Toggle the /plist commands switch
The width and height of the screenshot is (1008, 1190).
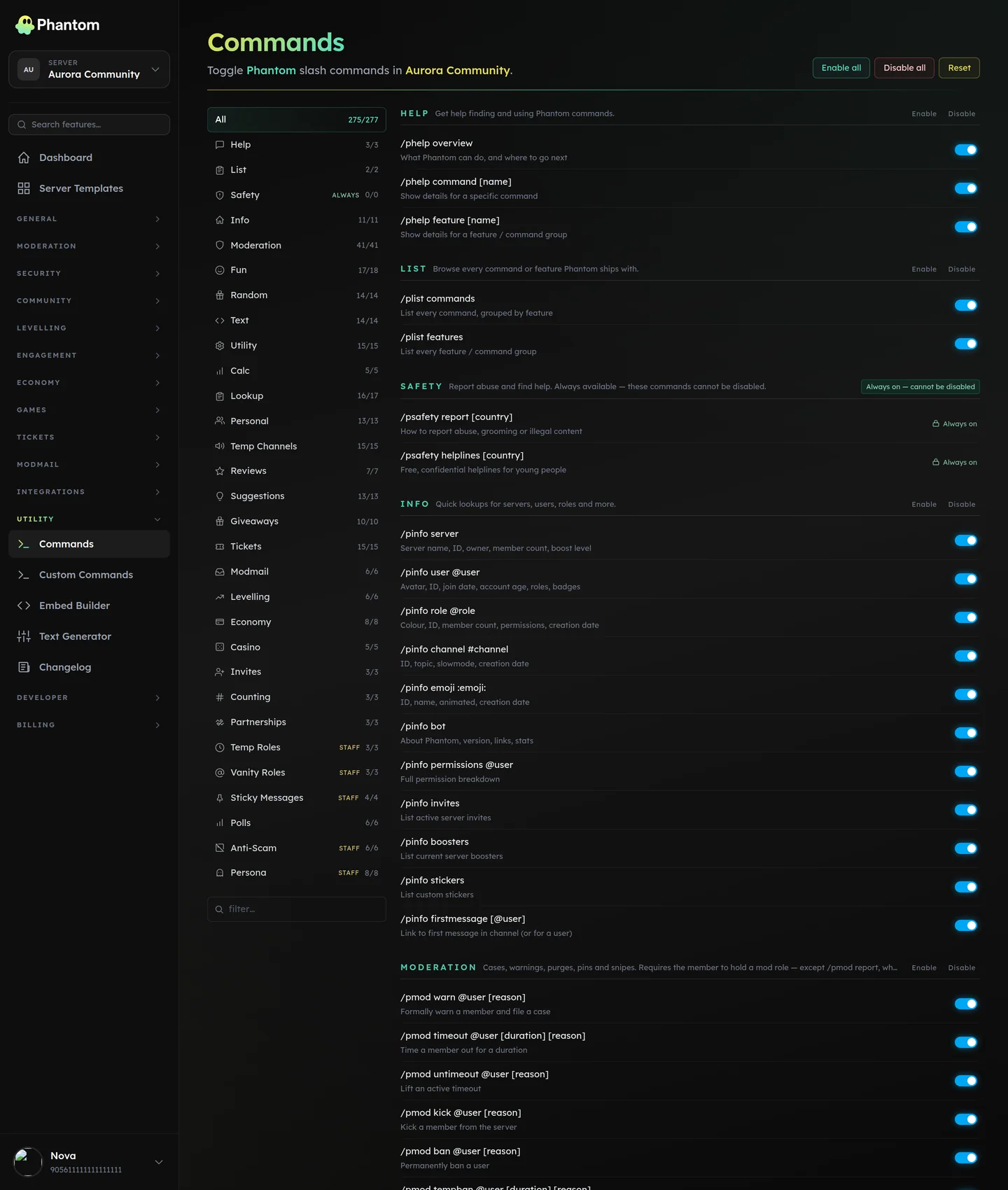(x=966, y=305)
